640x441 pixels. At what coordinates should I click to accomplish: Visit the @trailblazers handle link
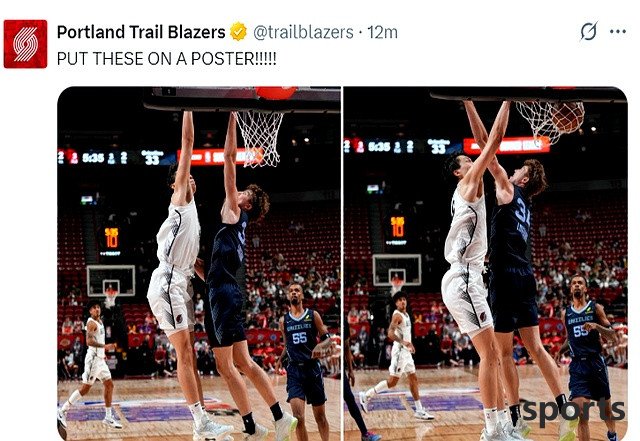pos(303,32)
